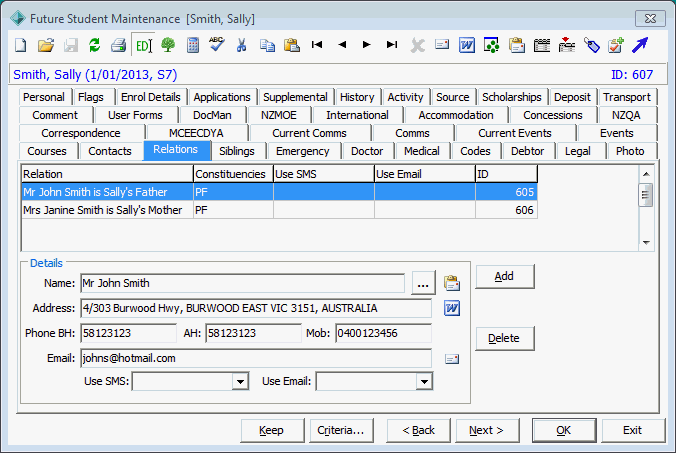Image resolution: width=676 pixels, height=453 pixels.
Task: Select Mr John Smith is Sally's Father row
Action: point(279,192)
